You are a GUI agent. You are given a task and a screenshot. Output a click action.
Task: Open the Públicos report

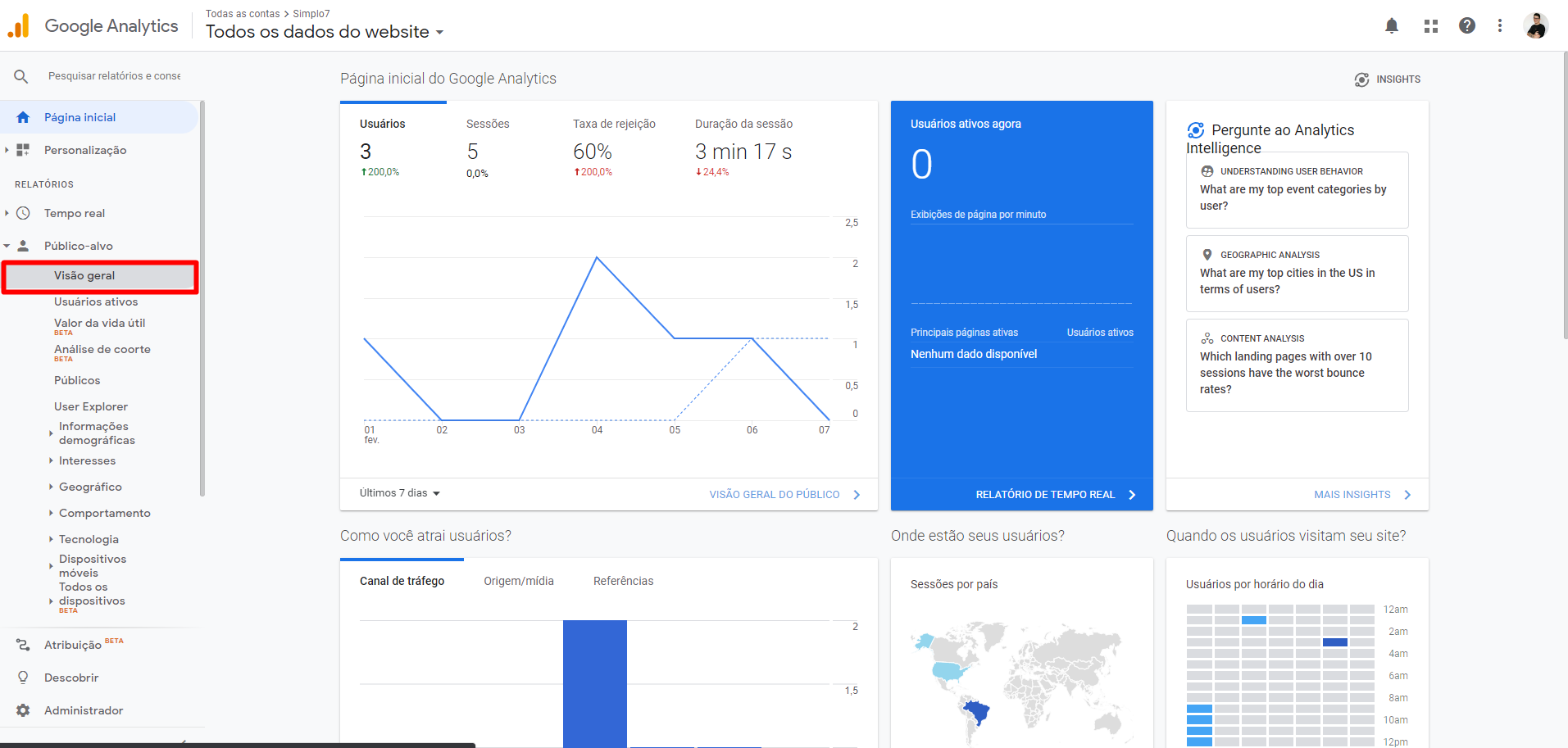point(77,380)
